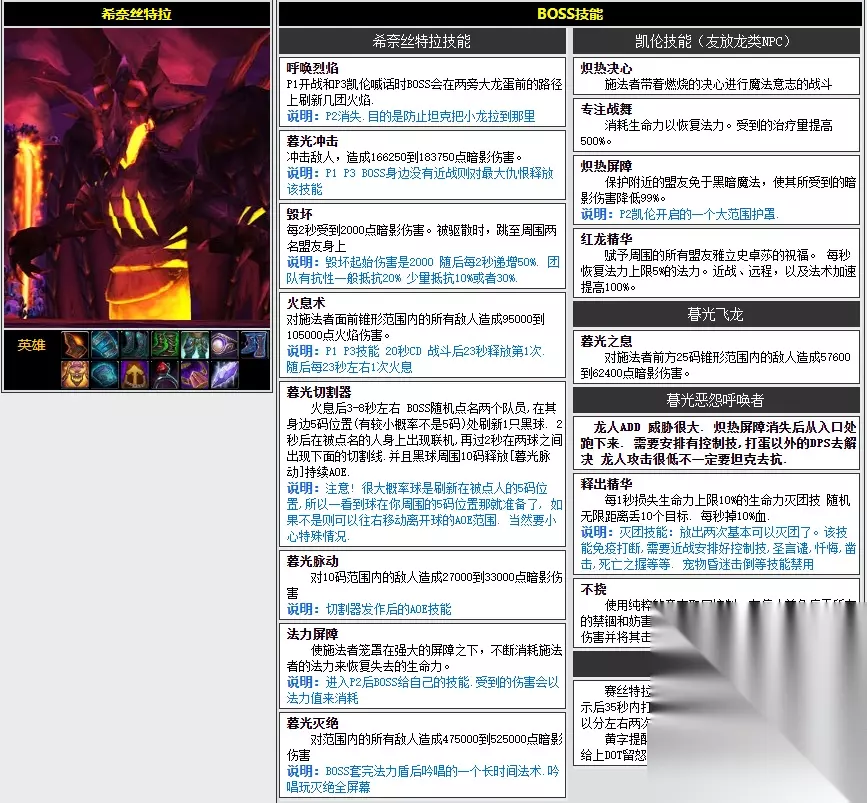Viewport: 867px width, 803px height.
Task: Click the golden face mask loot icon
Action: click(75, 374)
